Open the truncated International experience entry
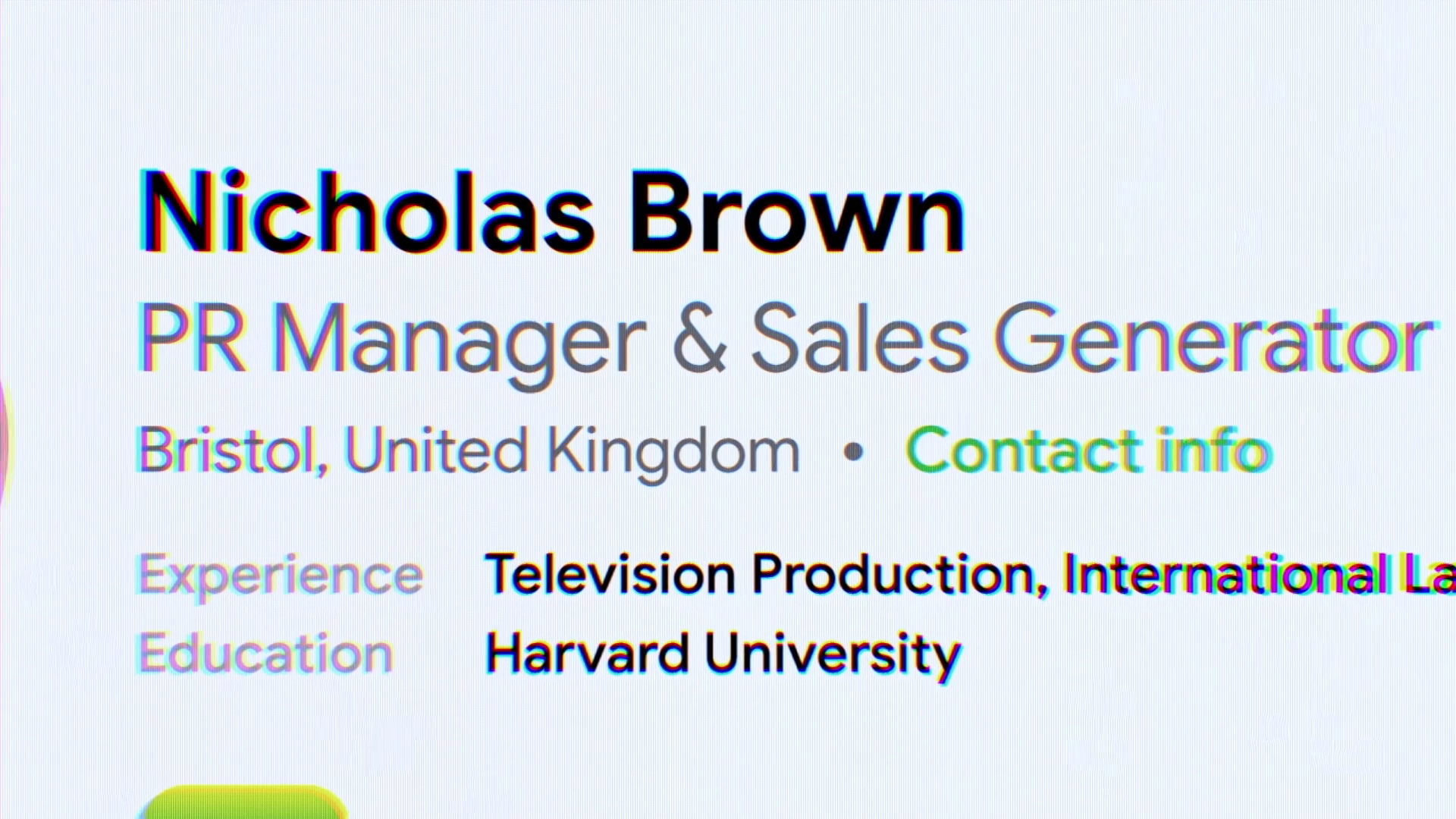 (x=1259, y=574)
